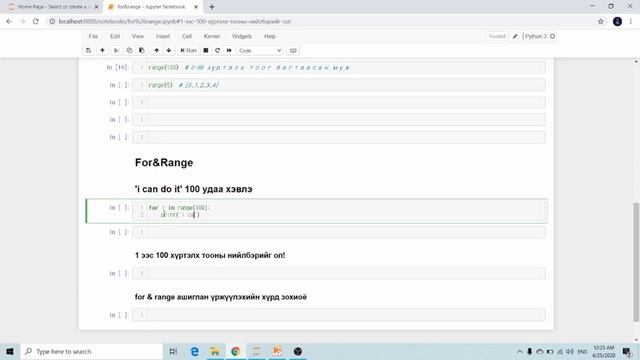The image size is (640, 360).
Task: Open the notification center icon
Action: pos(627,351)
